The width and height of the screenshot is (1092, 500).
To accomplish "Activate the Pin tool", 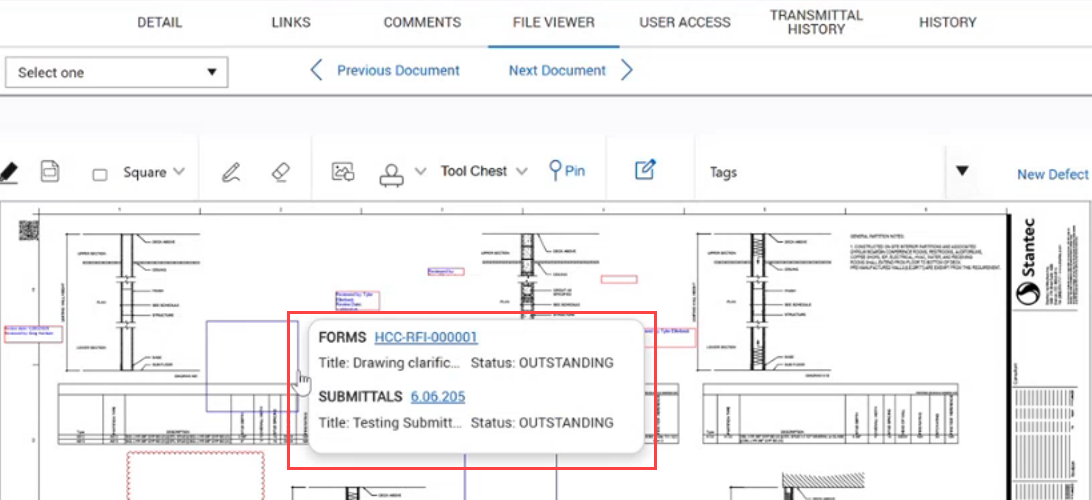I will click(x=567, y=171).
